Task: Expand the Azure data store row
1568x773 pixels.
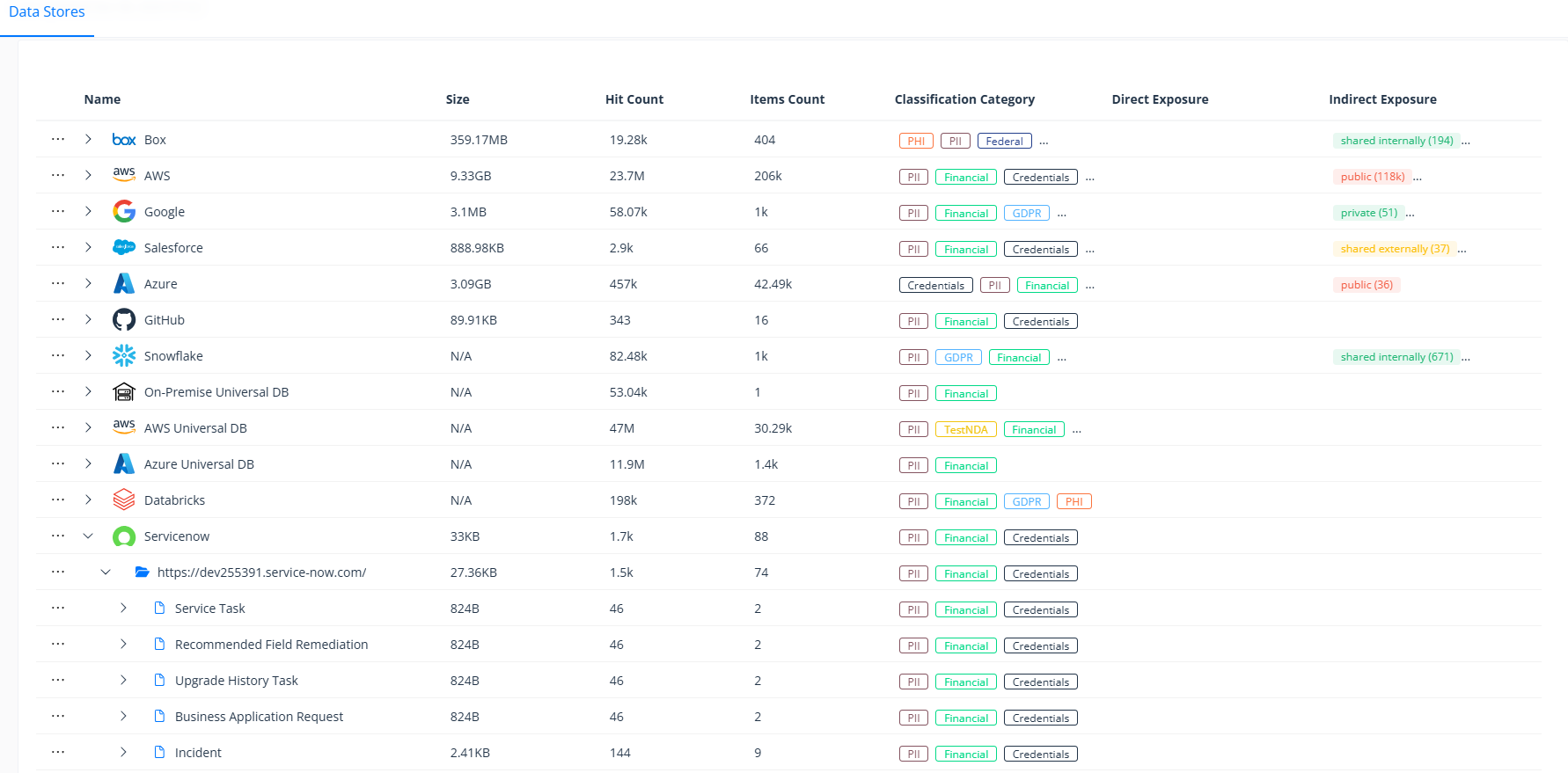Action: point(88,283)
